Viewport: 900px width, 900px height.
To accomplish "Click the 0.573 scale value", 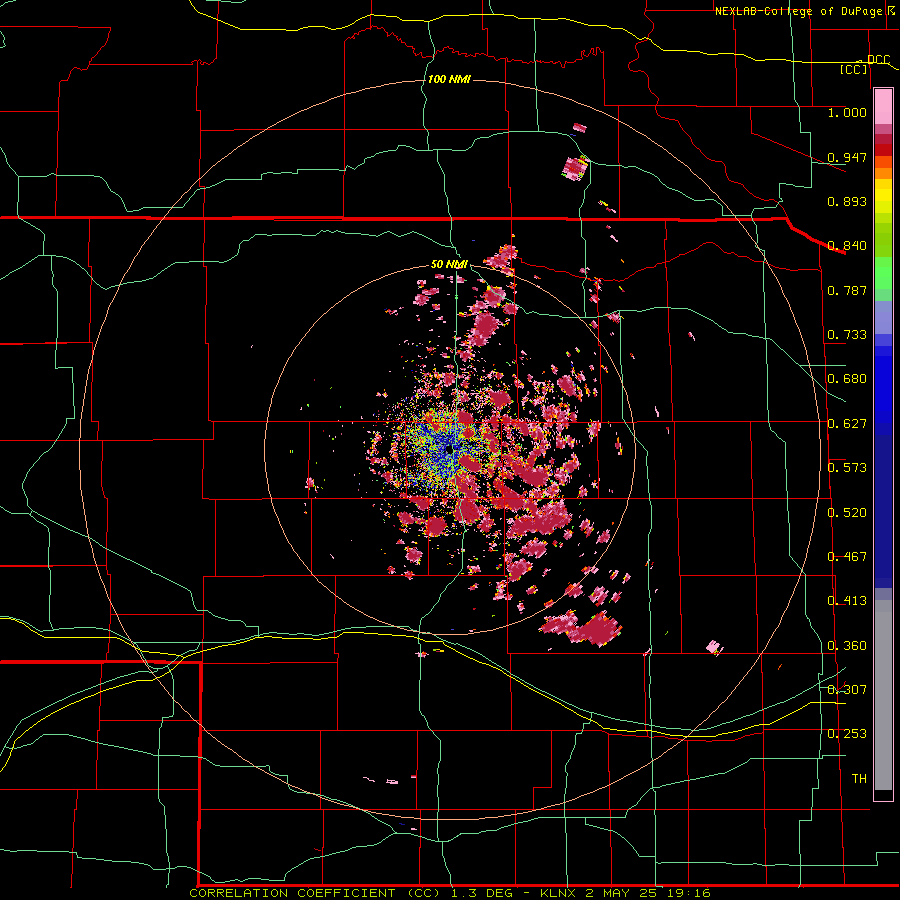I will (x=847, y=468).
